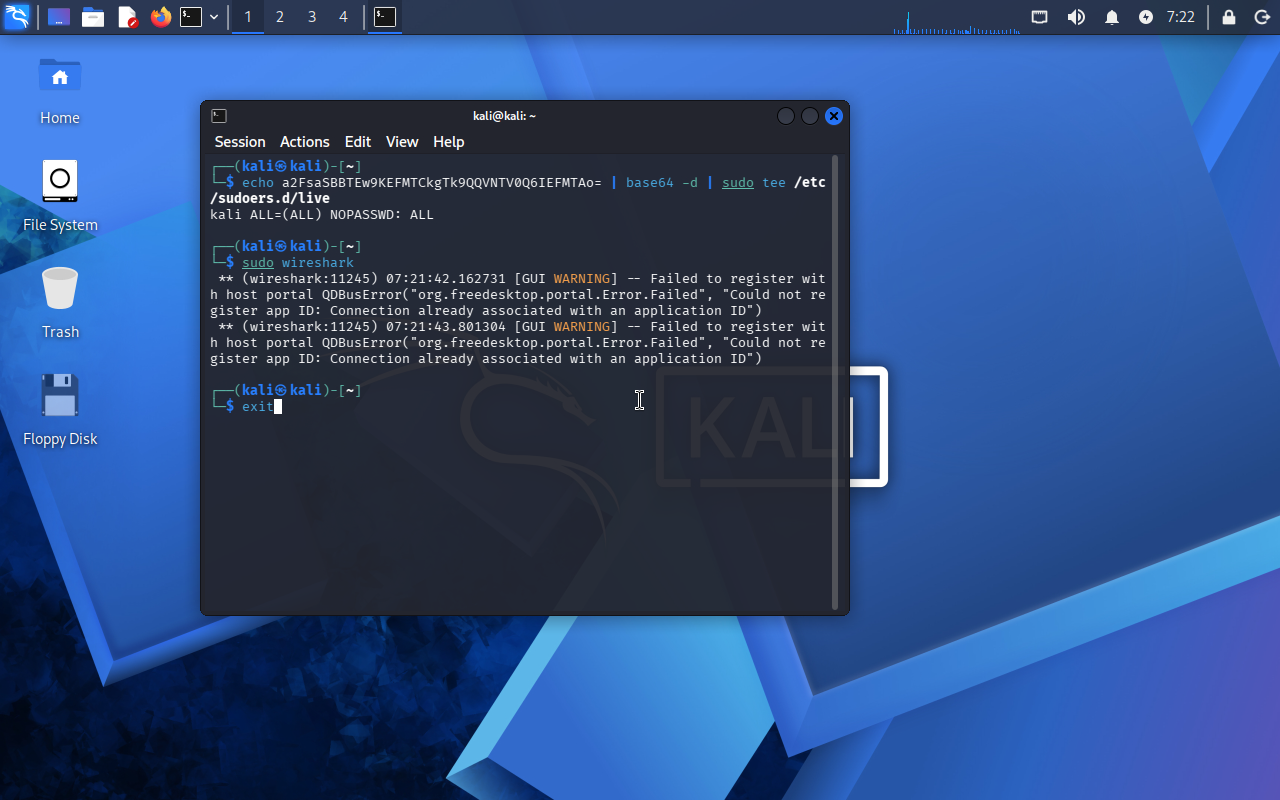
Task: Lock the screen with the padlock icon
Action: click(x=1229, y=17)
